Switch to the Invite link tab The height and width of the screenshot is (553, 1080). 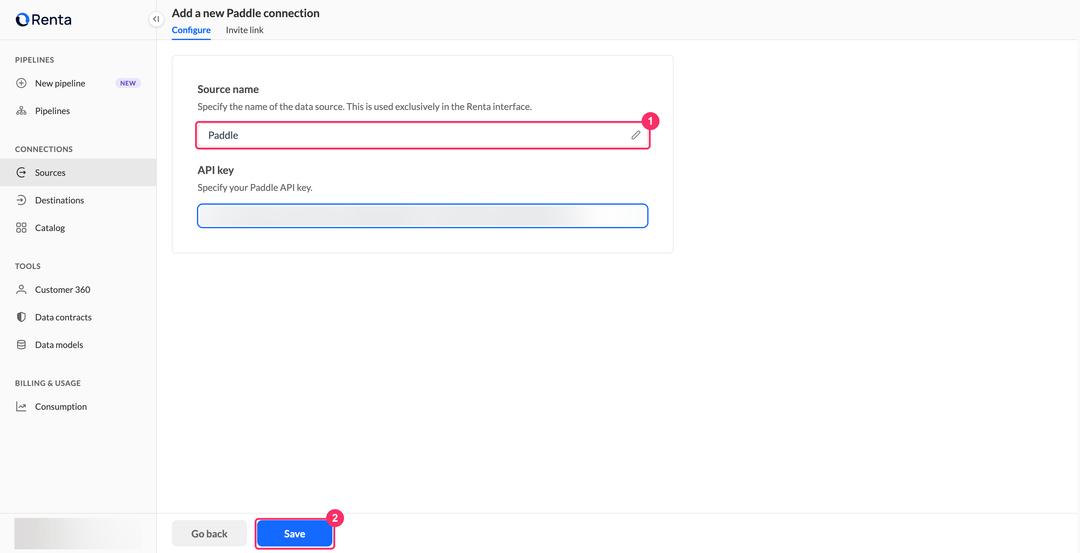point(245,30)
